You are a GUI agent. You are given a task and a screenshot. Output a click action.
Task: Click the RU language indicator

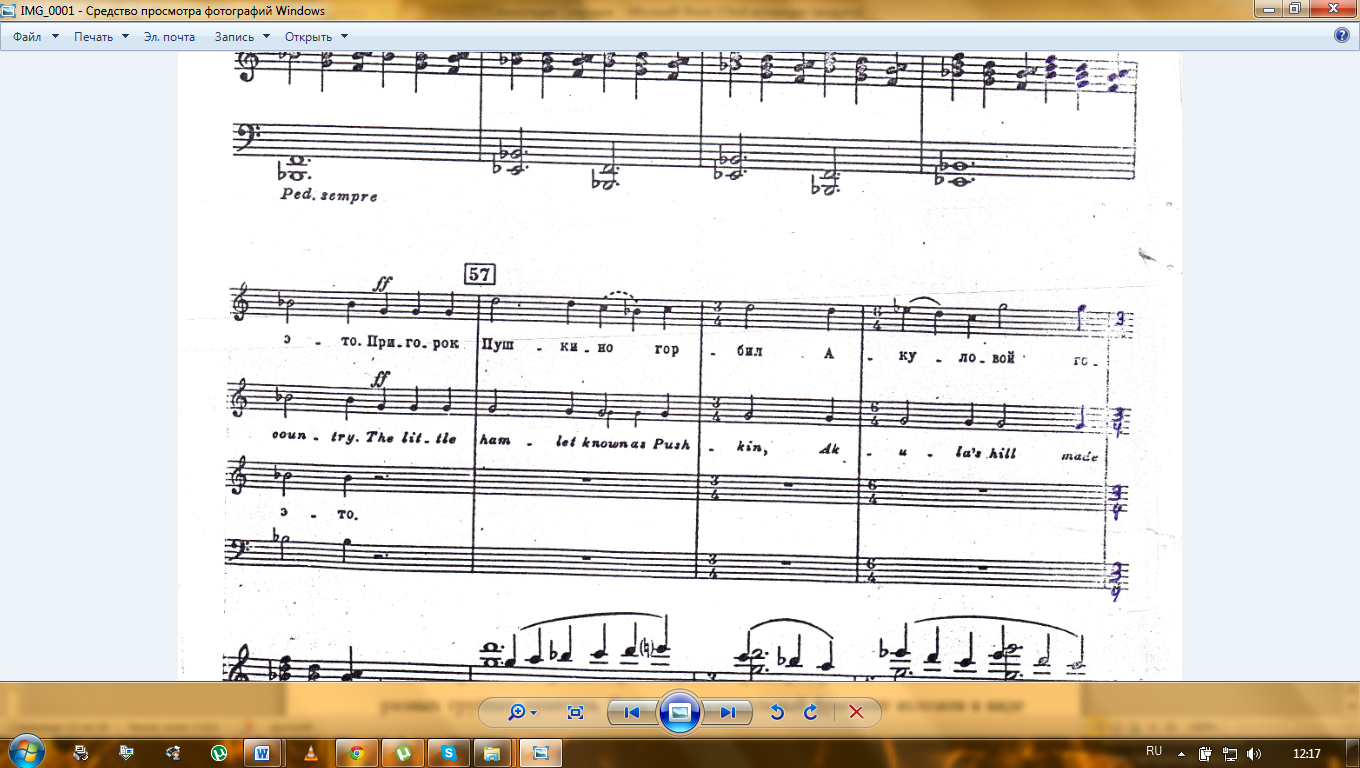pos(1154,751)
